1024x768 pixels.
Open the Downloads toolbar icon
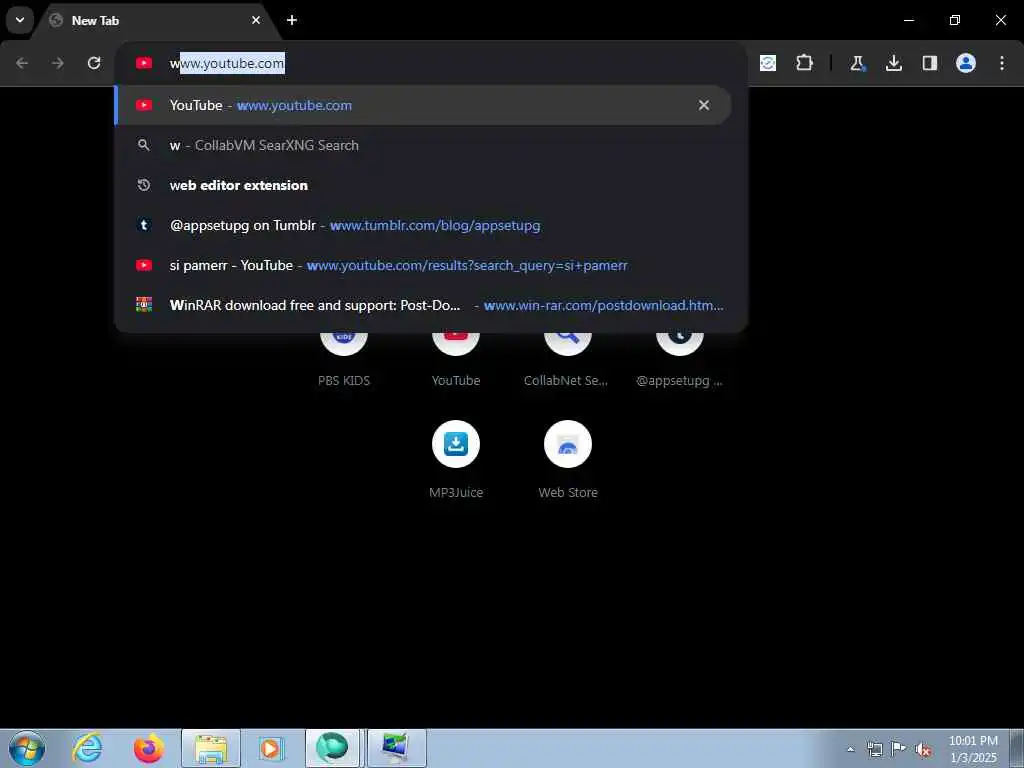click(893, 63)
